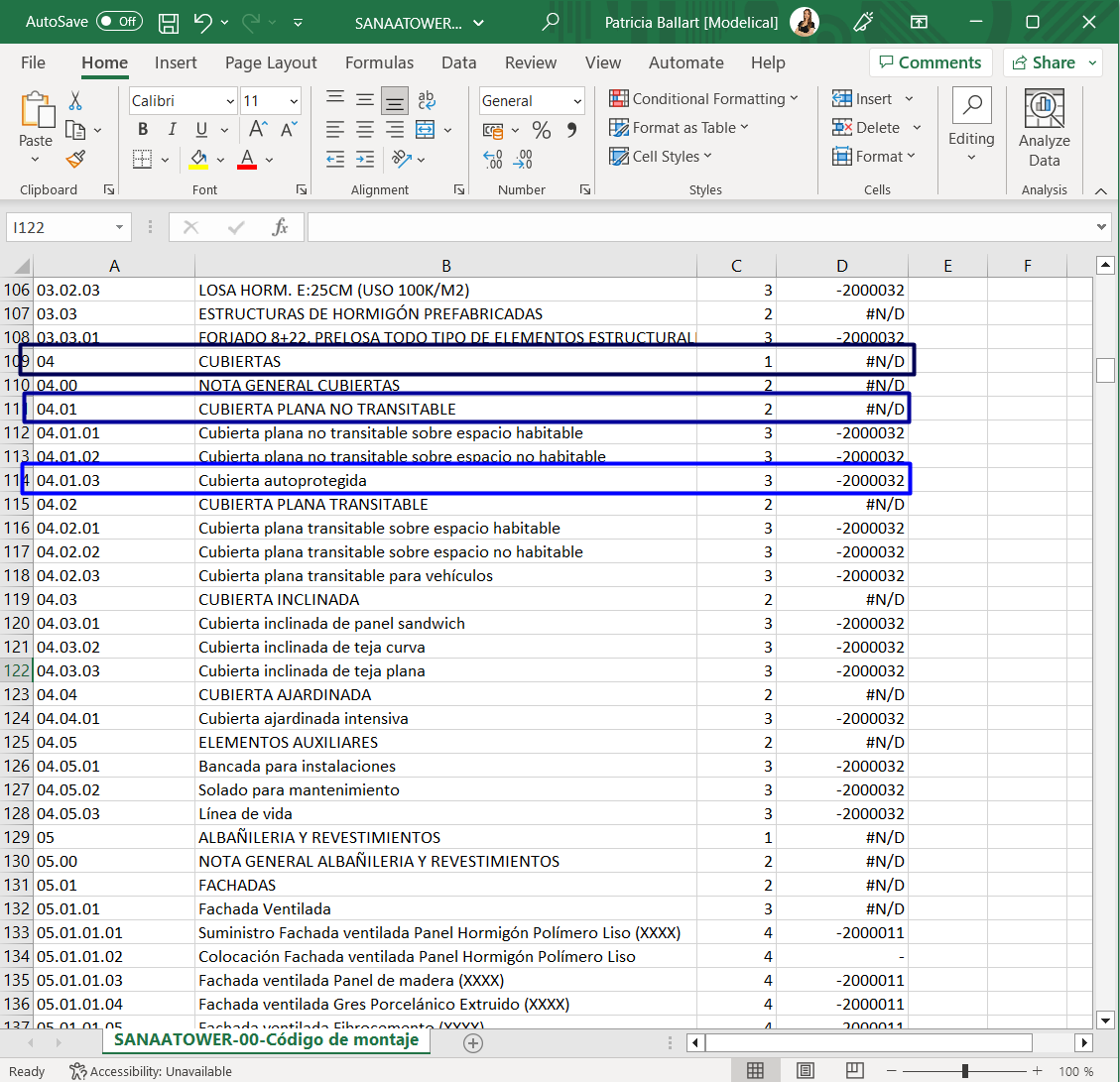The image size is (1120, 1082).
Task: Click the Align Left icon
Action: pos(335,129)
